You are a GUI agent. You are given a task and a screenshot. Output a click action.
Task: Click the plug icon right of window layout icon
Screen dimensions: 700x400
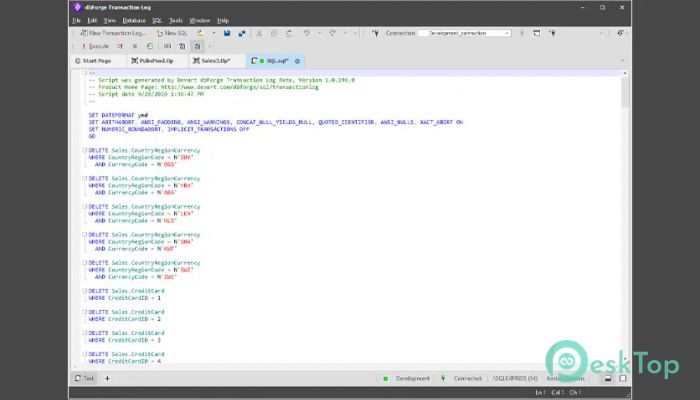pyautogui.click(x=552, y=33)
